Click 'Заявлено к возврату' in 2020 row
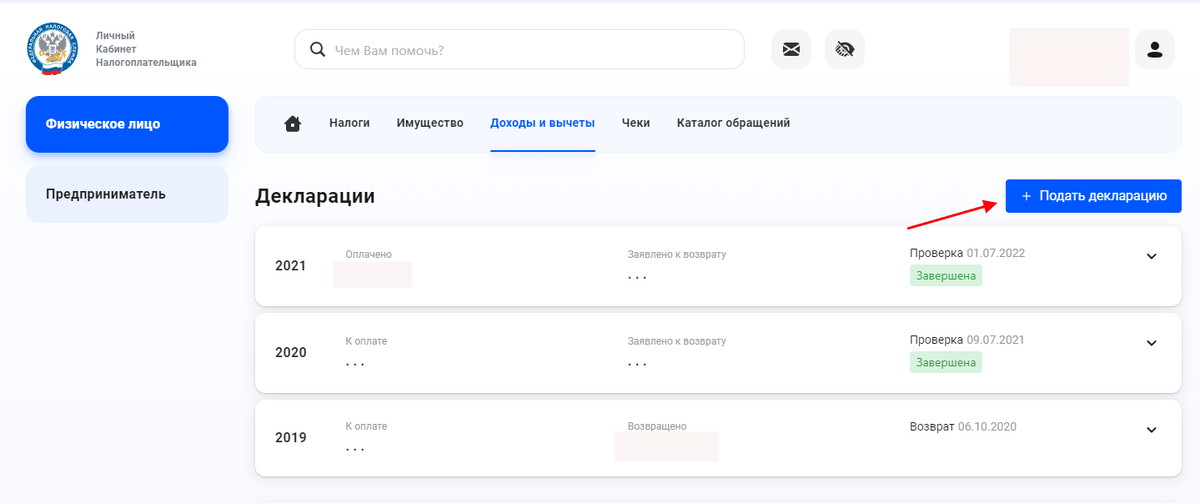The image size is (1200, 504). [676, 341]
